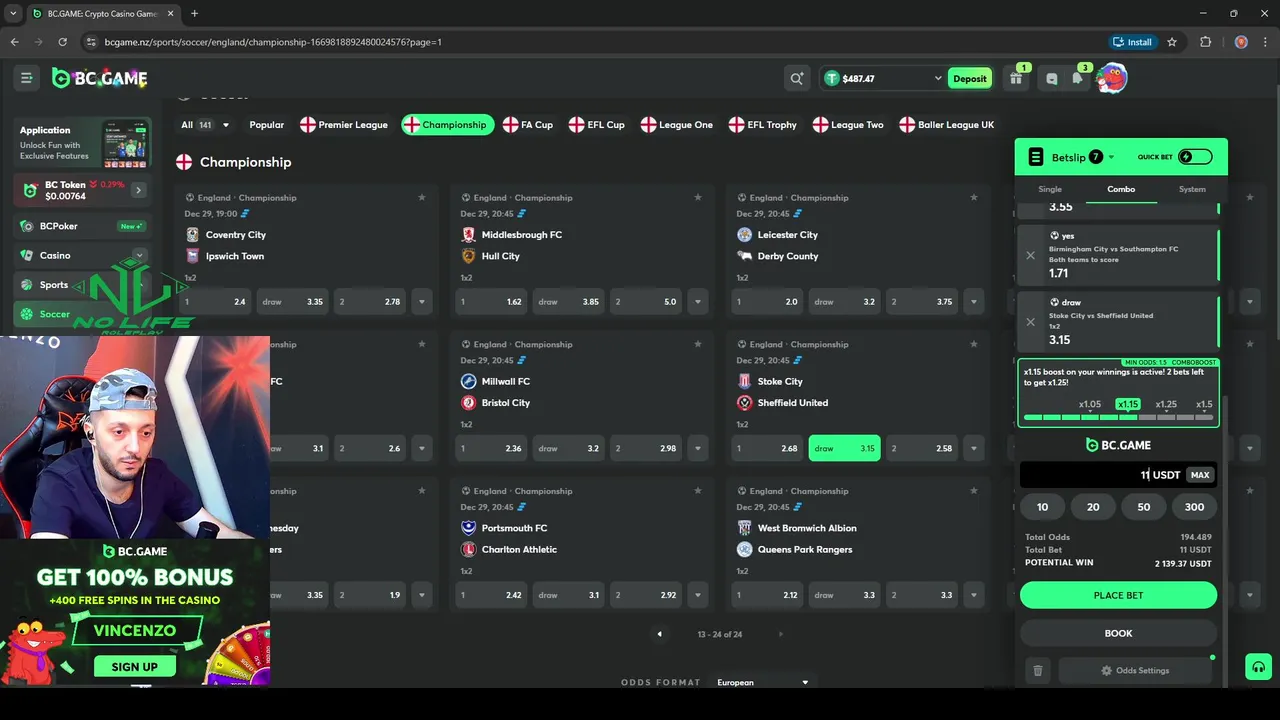This screenshot has height=720, width=1280.
Task: Bookmark page with browser star icon
Action: pyautogui.click(x=1172, y=42)
